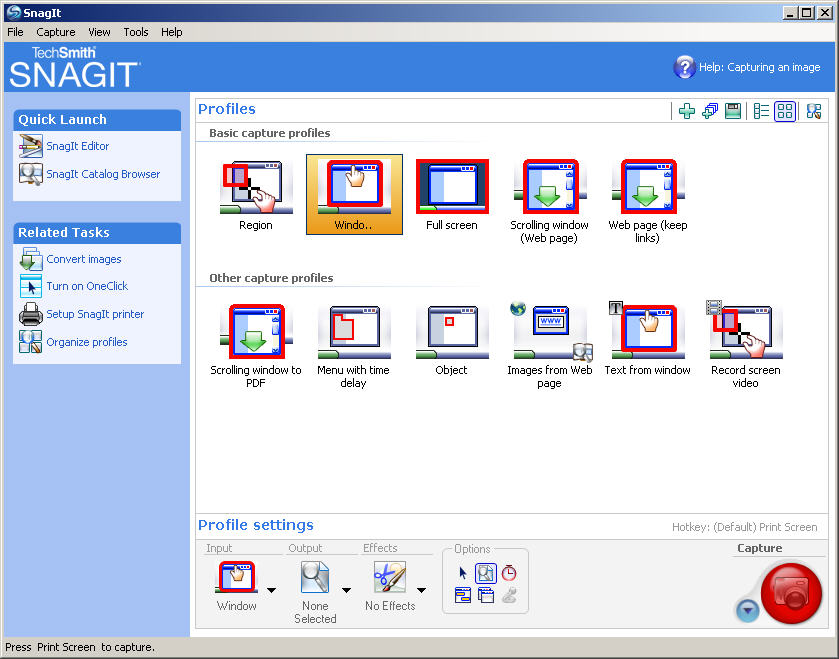Pick Images from Web page profile
Image resolution: width=839 pixels, height=659 pixels.
tap(550, 347)
